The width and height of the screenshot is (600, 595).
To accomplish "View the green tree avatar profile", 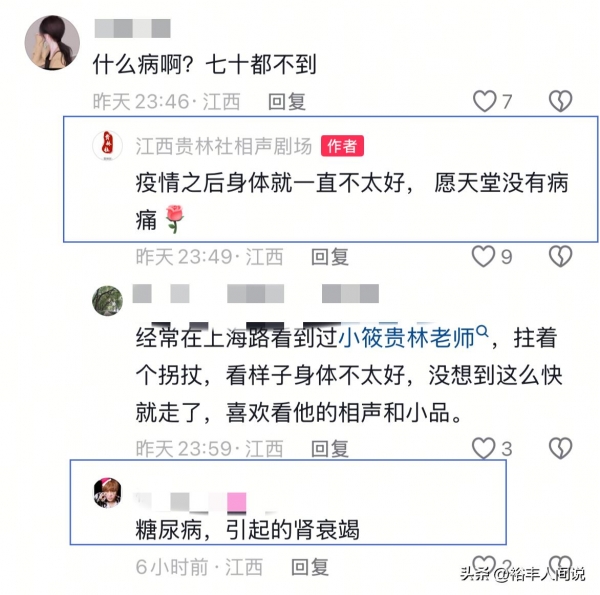I will pyautogui.click(x=108, y=301).
